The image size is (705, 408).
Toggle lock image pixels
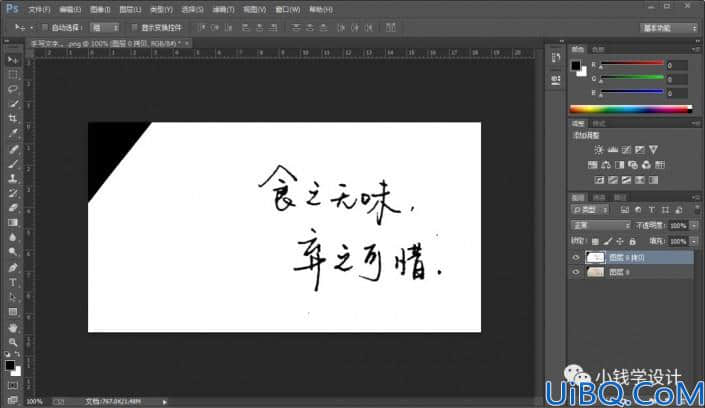tap(608, 242)
